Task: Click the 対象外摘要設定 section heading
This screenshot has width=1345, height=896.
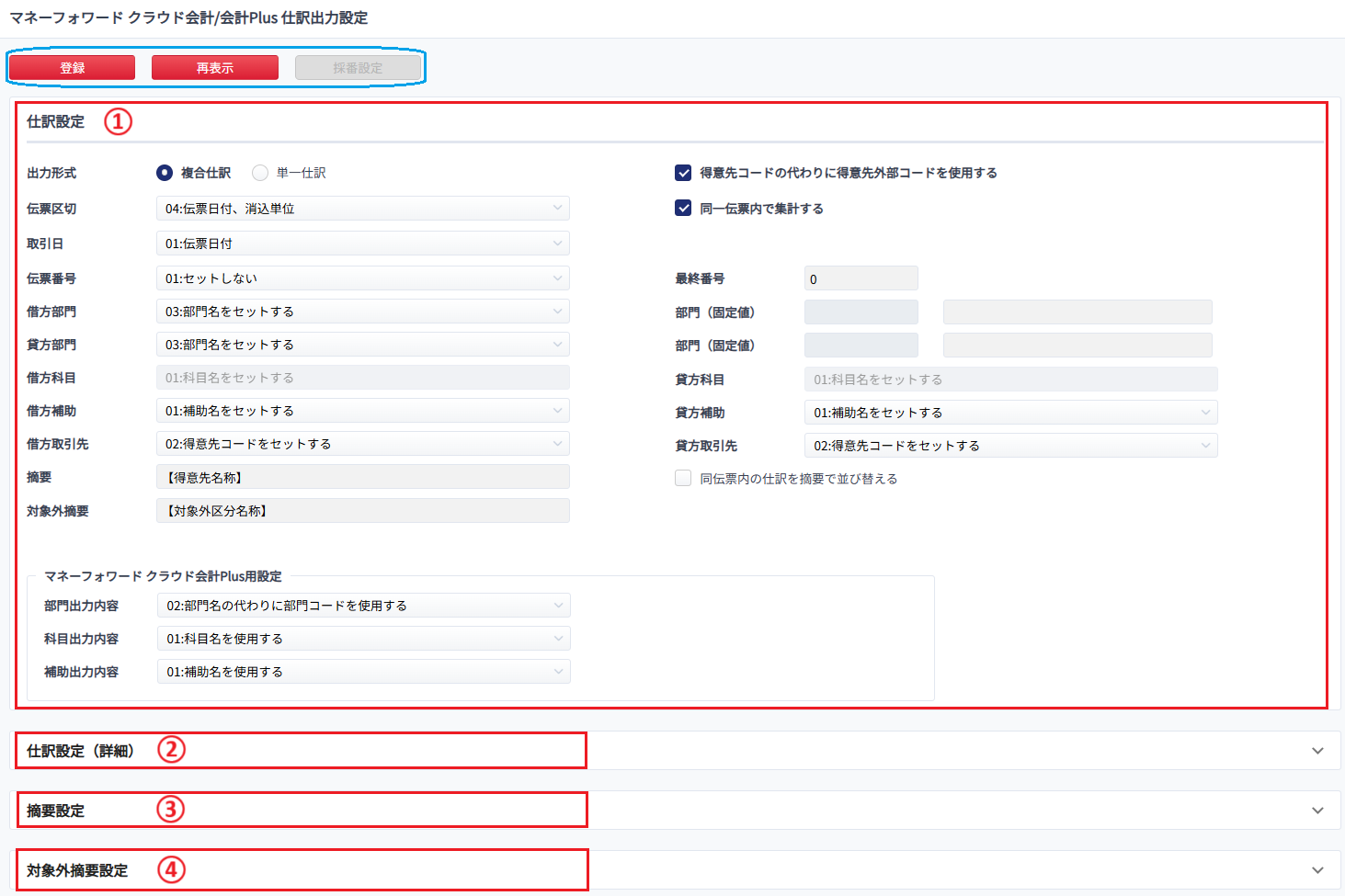Action: pos(77,870)
